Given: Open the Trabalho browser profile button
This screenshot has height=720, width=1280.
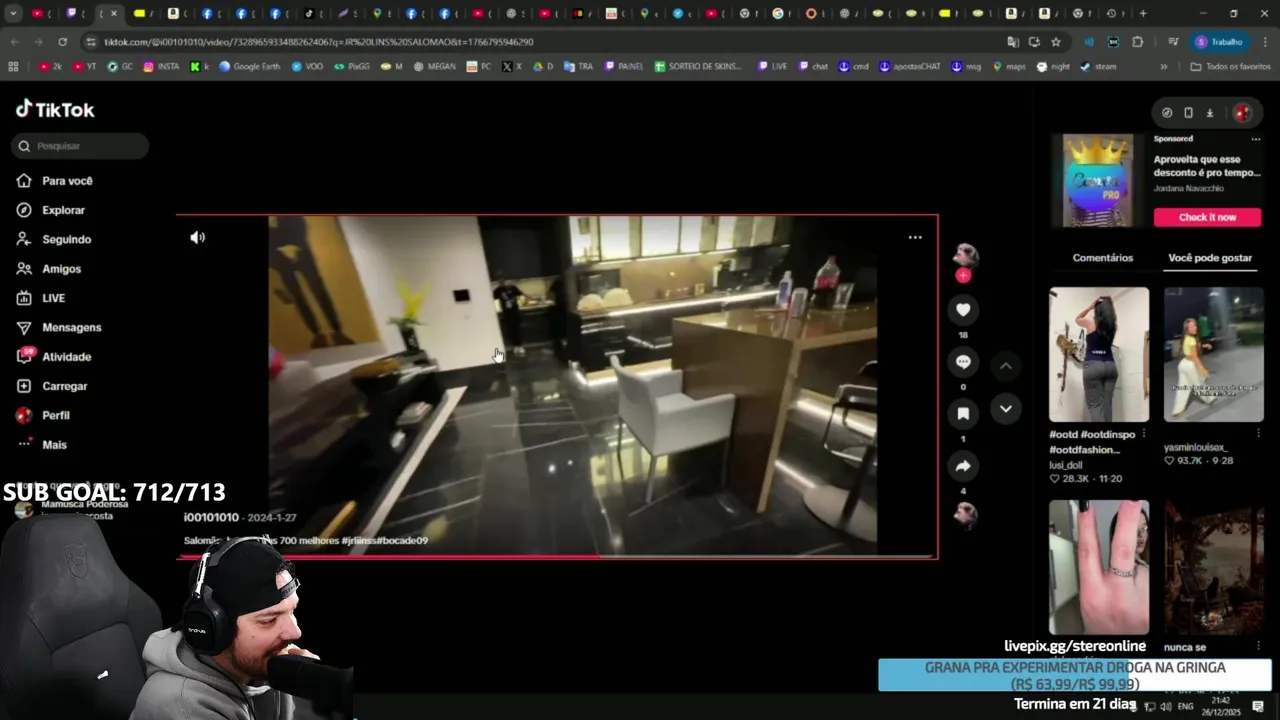Looking at the screenshot, I should click(x=1220, y=42).
